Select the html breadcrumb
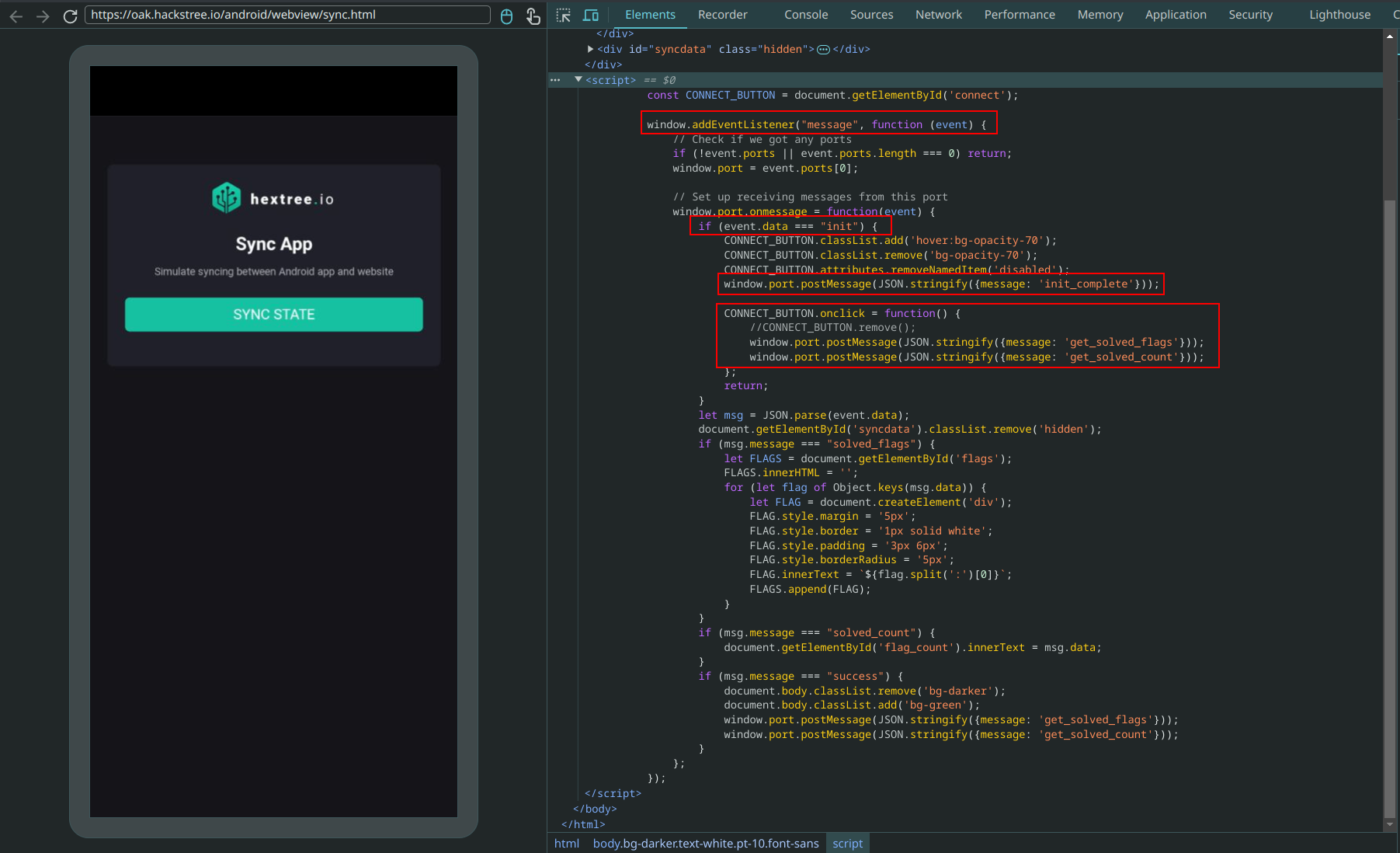The height and width of the screenshot is (853, 1400). click(x=567, y=843)
